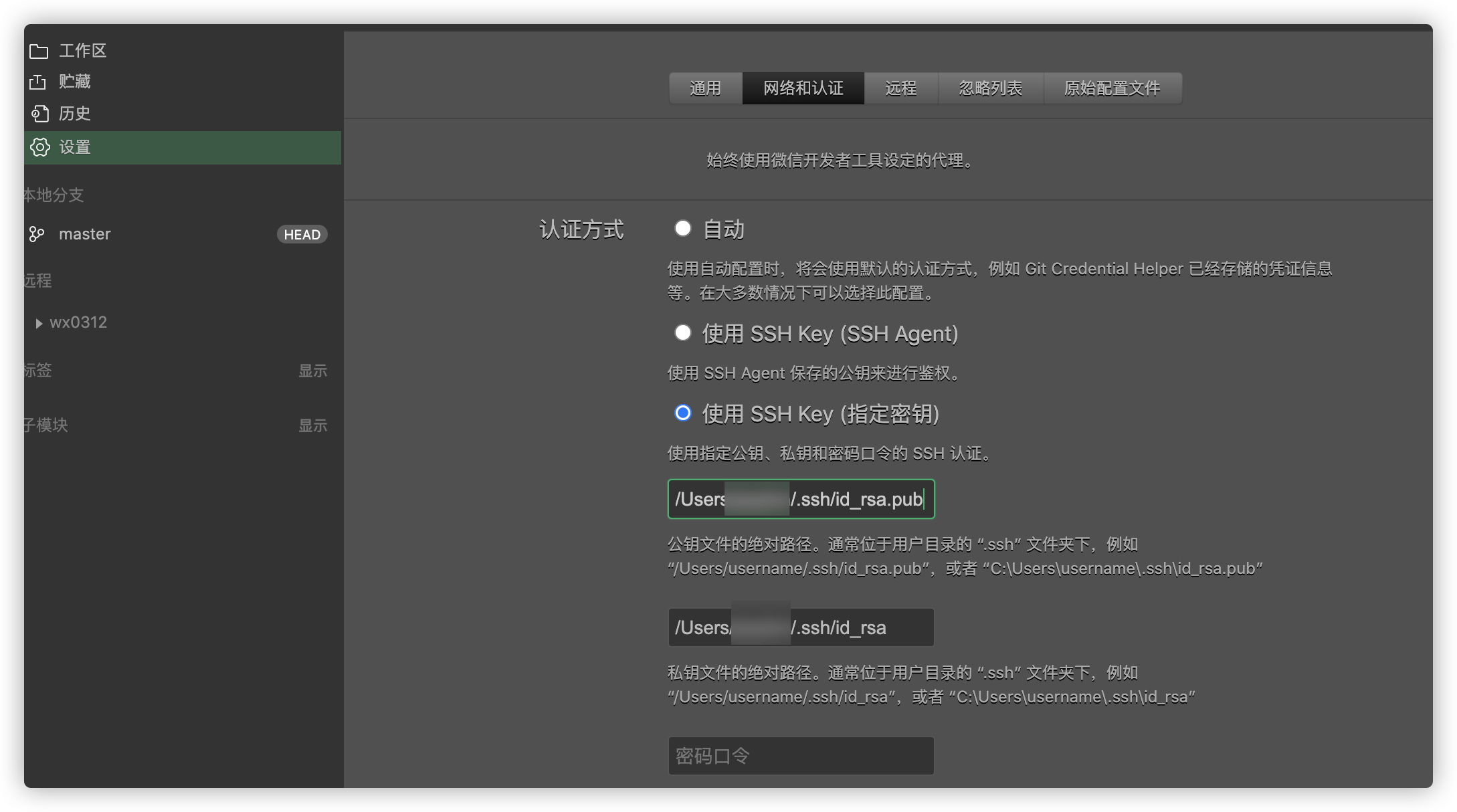Image resolution: width=1457 pixels, height=812 pixels.
Task: Click the HEAD badge on master
Action: [x=302, y=235]
